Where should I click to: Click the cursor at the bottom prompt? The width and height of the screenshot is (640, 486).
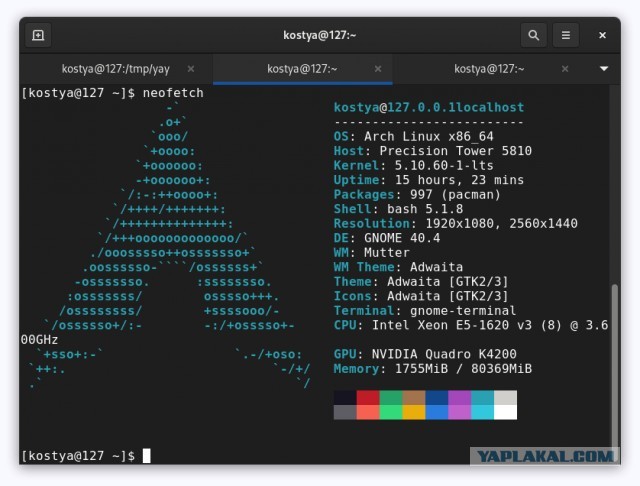pos(147,456)
